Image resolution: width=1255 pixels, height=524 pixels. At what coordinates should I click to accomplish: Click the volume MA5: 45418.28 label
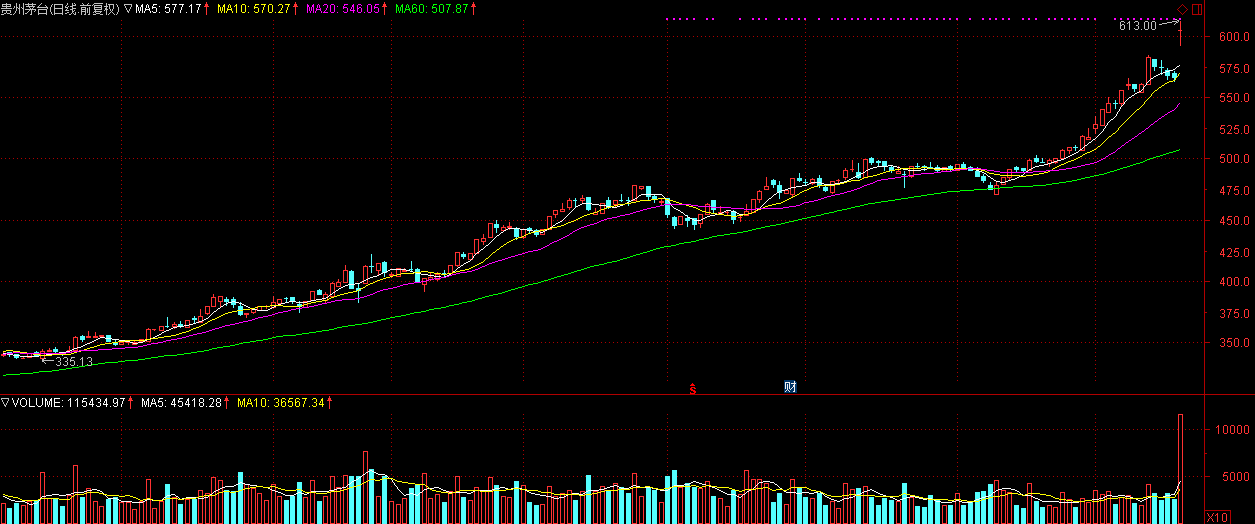(x=183, y=402)
